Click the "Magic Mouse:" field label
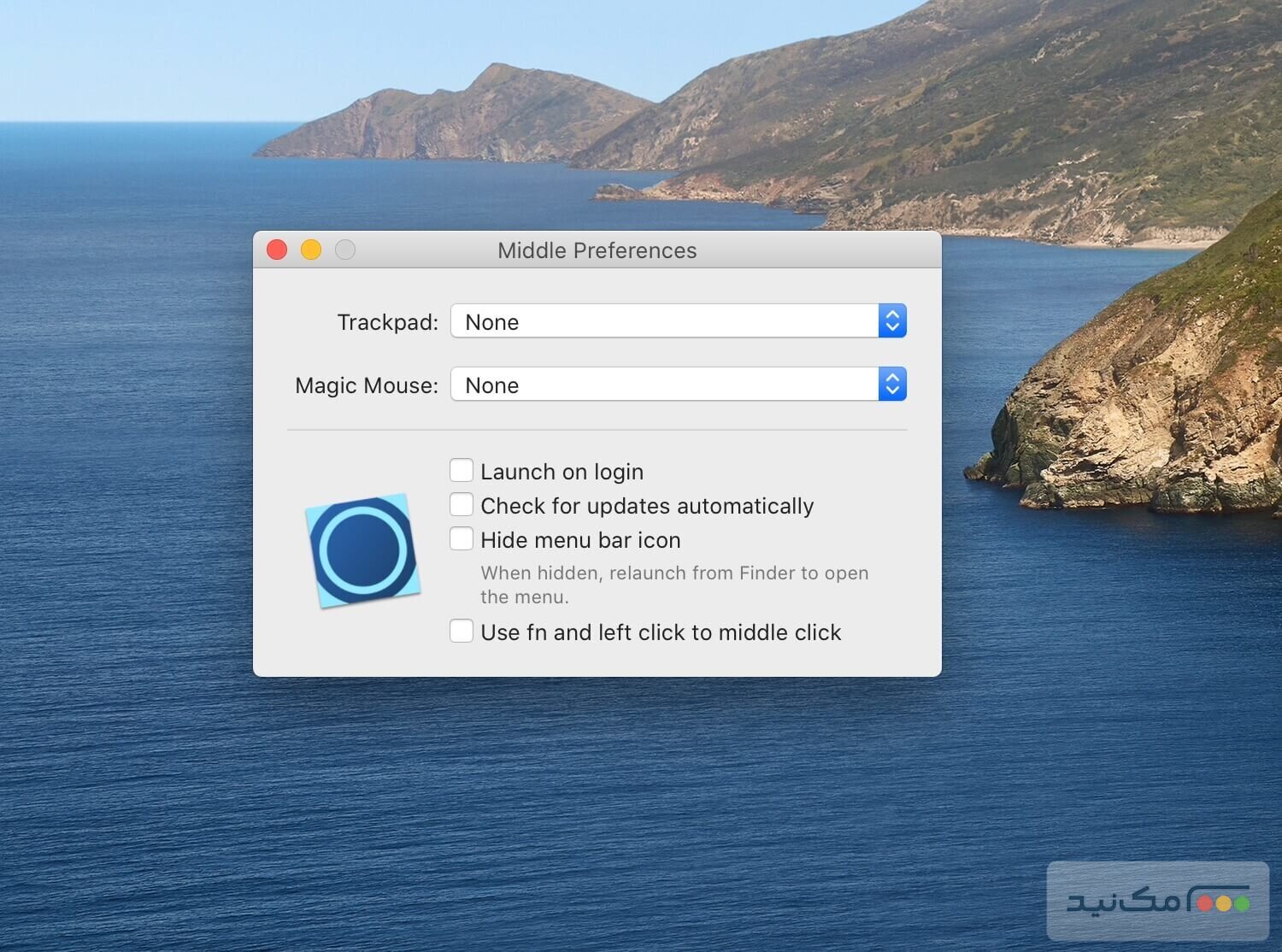Viewport: 1282px width, 952px height. (366, 385)
